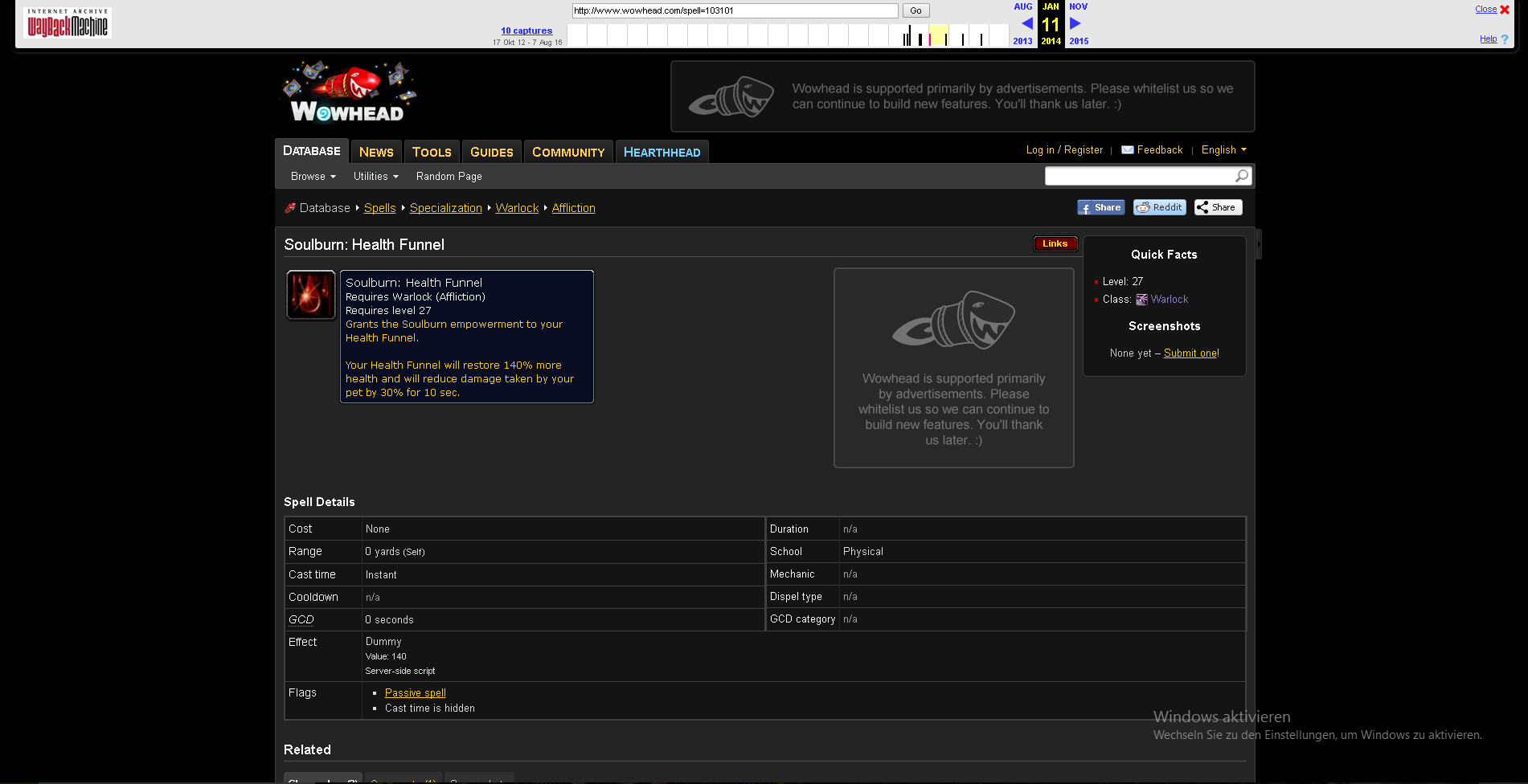Go to next capture with the right arrow
Image resolution: width=1528 pixels, height=784 pixels.
pos(1075,23)
